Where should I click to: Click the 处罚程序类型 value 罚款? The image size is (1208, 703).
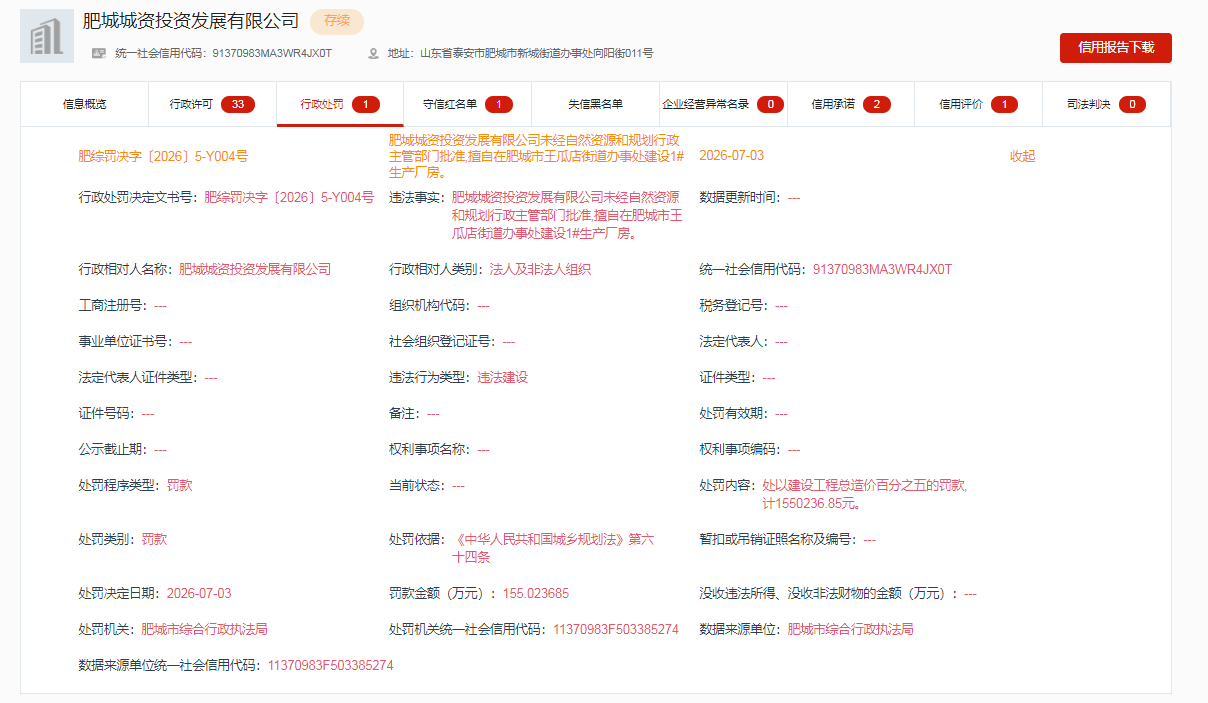tap(180, 486)
